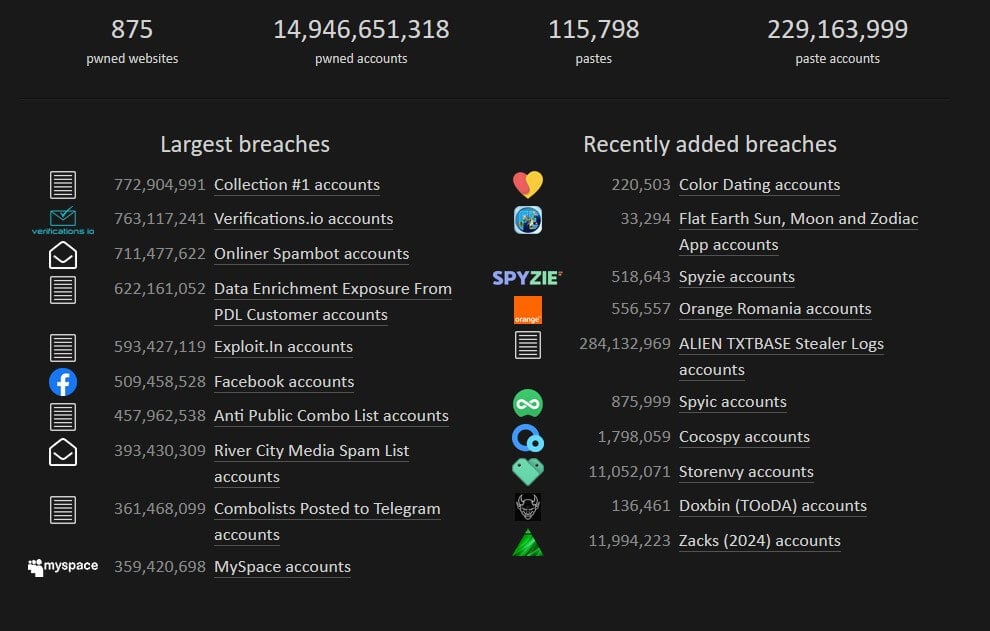
Task: Click the Zacks green triangle icon
Action: click(x=527, y=542)
